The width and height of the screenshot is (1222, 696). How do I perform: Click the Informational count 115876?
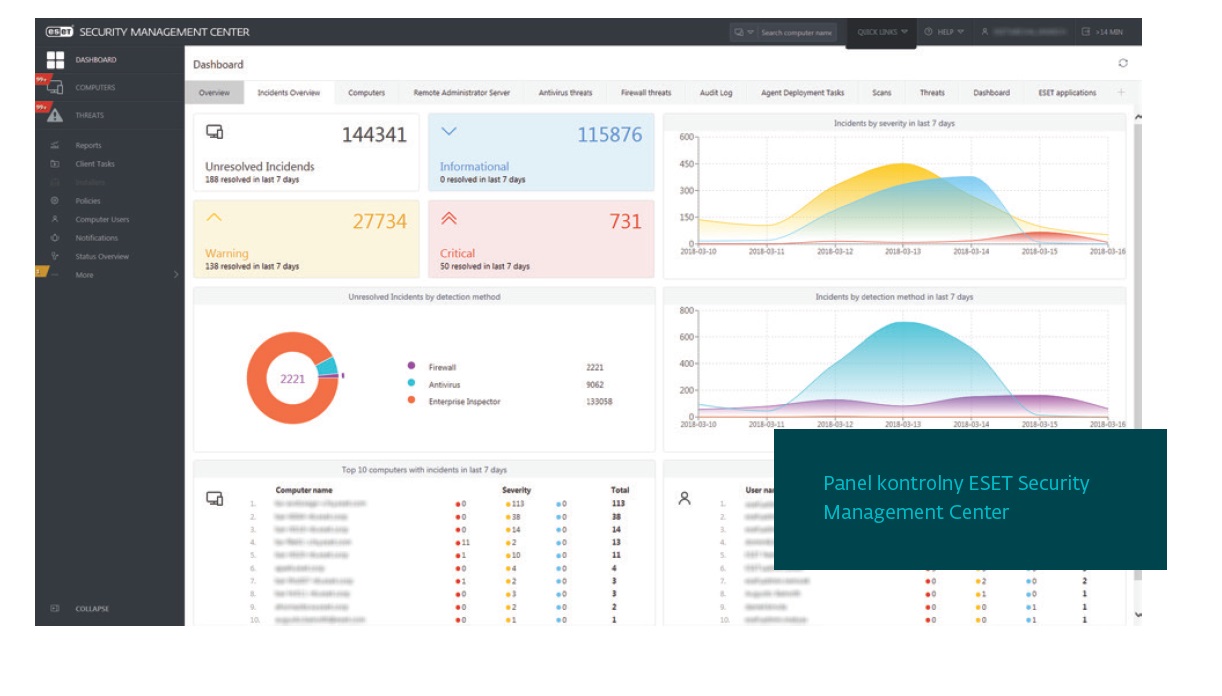tap(610, 134)
